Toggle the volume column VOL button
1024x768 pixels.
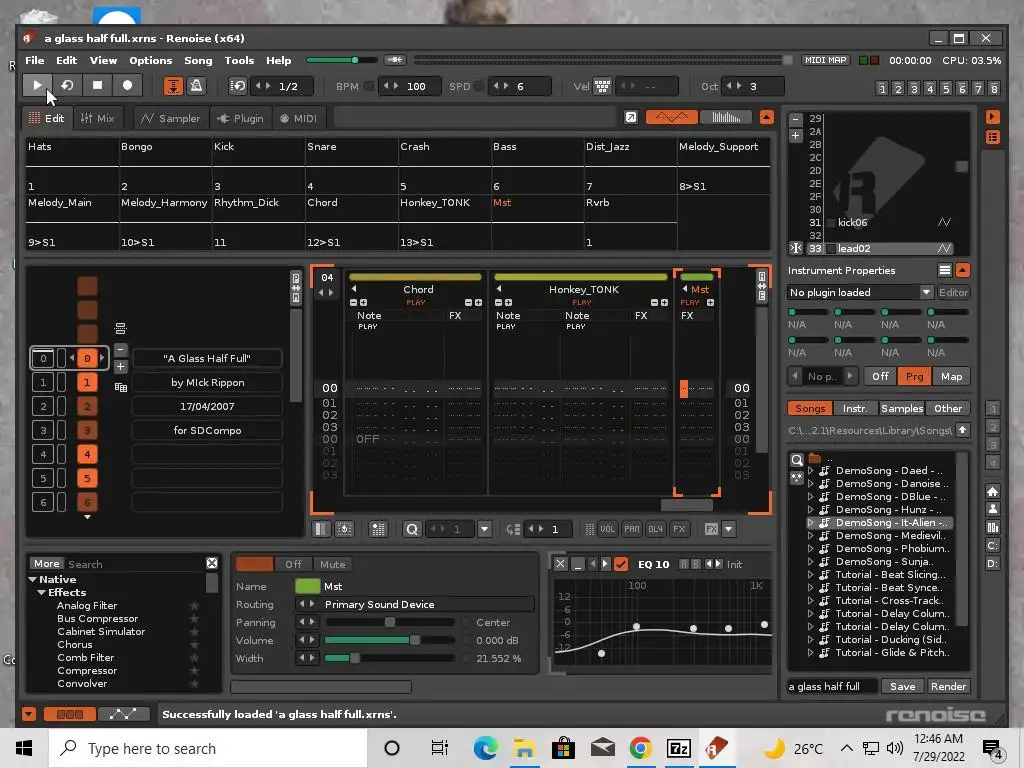click(x=607, y=529)
